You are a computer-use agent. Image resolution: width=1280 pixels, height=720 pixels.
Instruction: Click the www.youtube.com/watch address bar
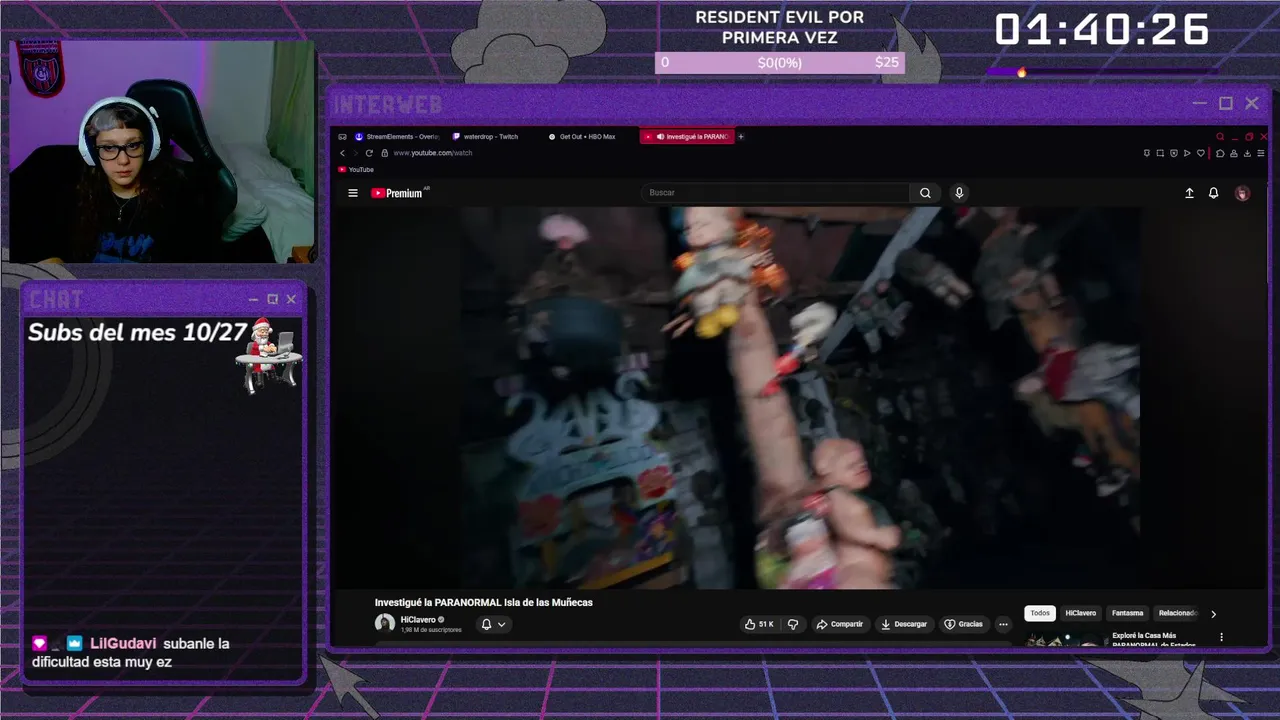(433, 153)
